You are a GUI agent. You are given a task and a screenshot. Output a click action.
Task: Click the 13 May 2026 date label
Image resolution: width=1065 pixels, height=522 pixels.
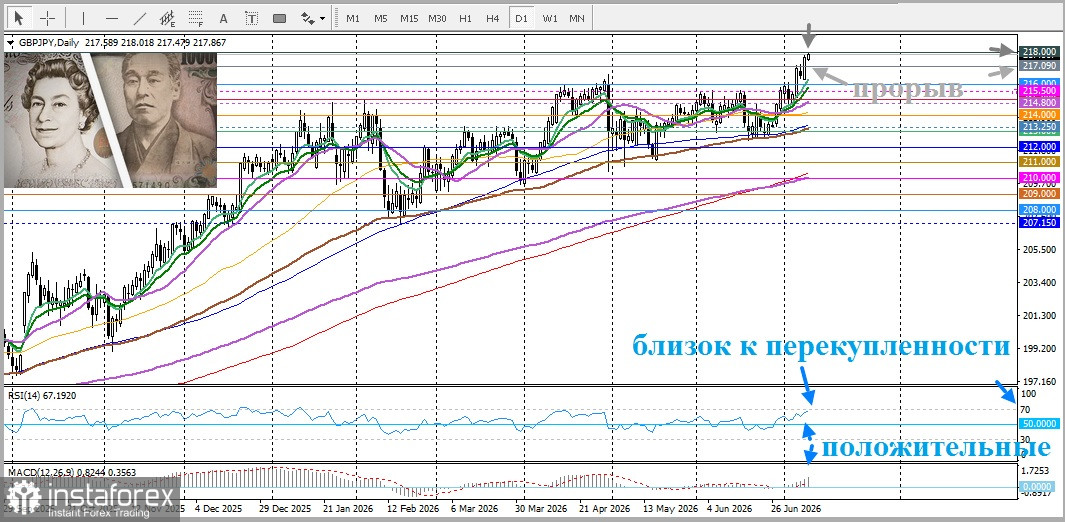669,508
